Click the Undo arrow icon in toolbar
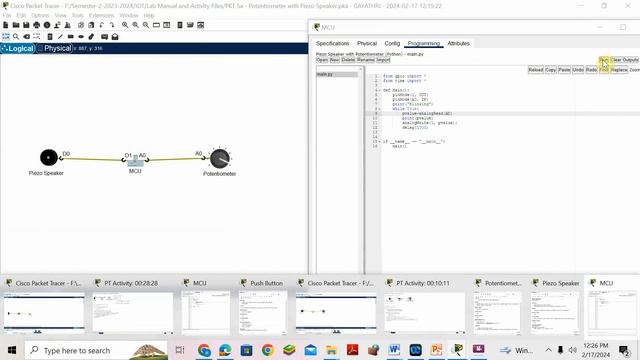 pyautogui.click(x=102, y=25)
